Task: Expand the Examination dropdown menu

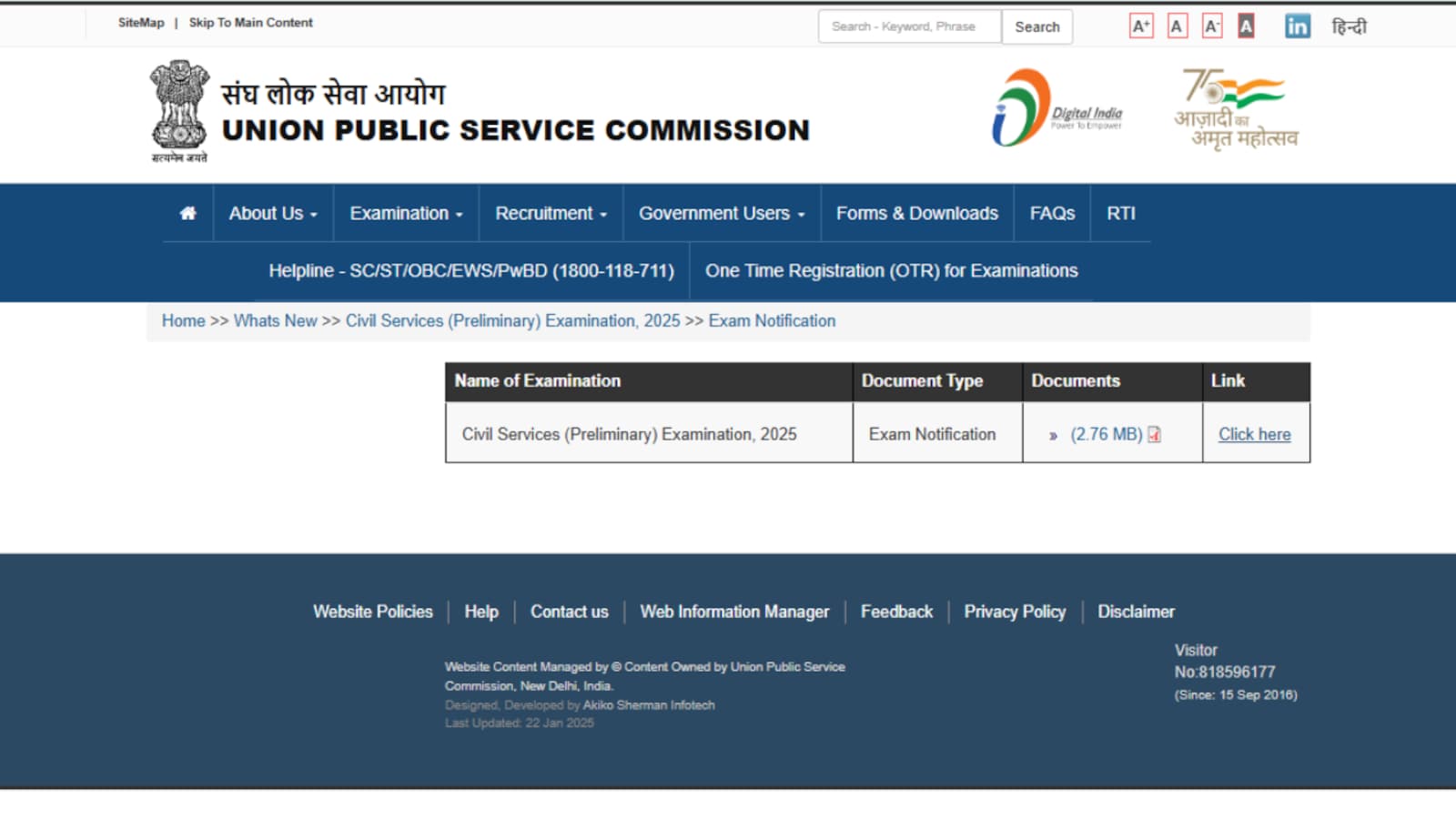Action: 406,213
